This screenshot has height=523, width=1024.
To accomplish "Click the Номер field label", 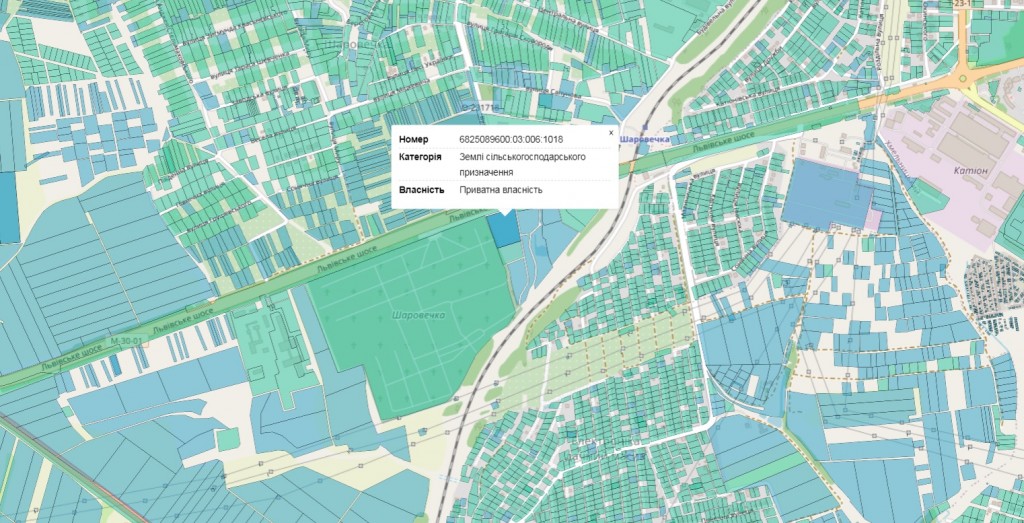I will (413, 139).
